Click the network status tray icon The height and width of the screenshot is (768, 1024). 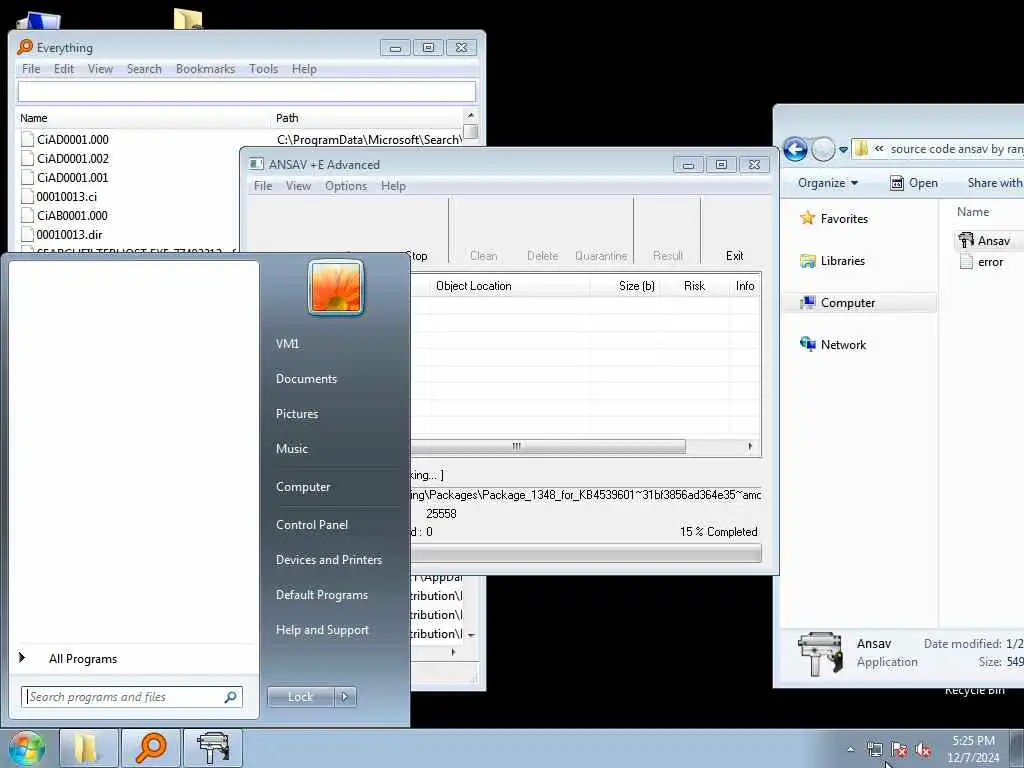pos(874,749)
